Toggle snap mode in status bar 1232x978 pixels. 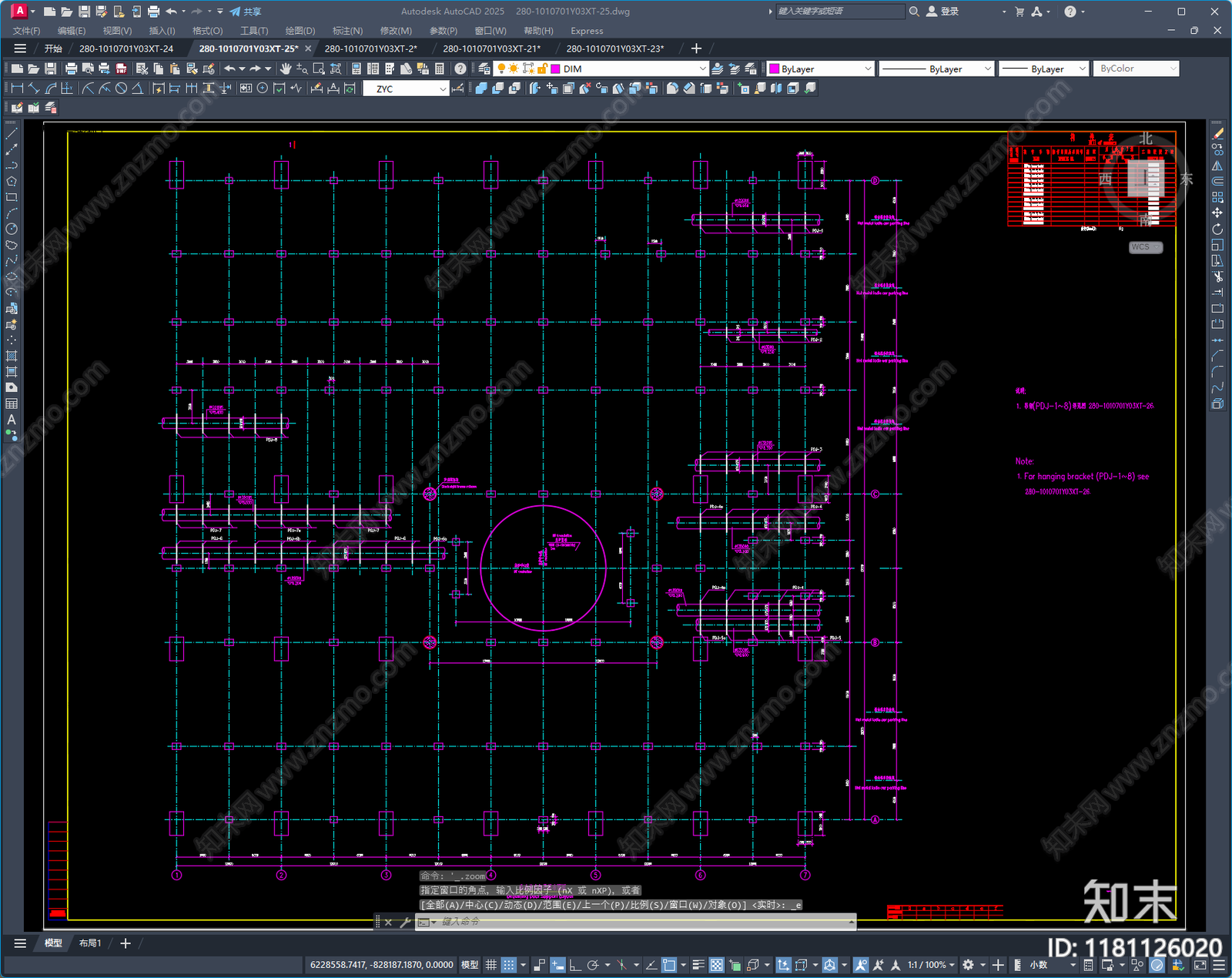[x=509, y=965]
